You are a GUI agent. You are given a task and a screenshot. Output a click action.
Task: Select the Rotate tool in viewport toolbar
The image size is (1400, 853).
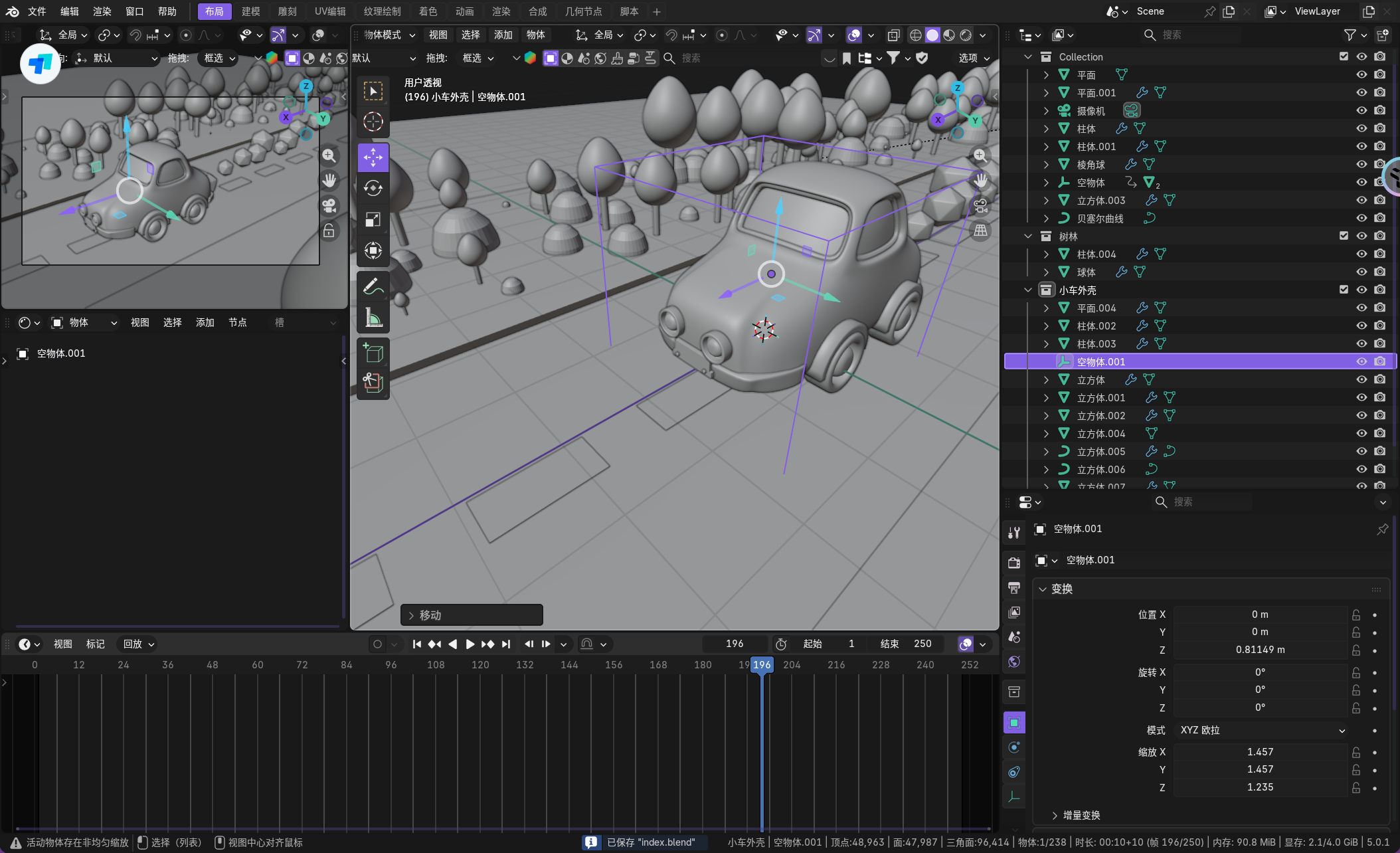(x=373, y=189)
